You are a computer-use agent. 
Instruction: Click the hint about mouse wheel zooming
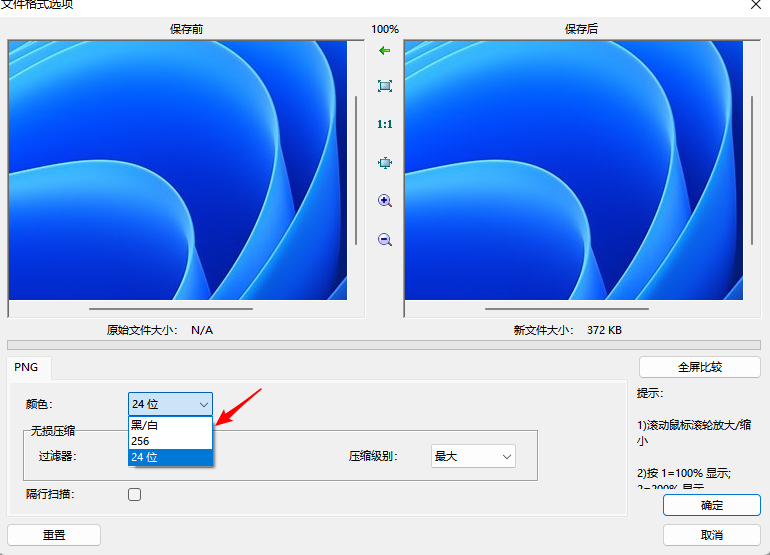point(694,433)
